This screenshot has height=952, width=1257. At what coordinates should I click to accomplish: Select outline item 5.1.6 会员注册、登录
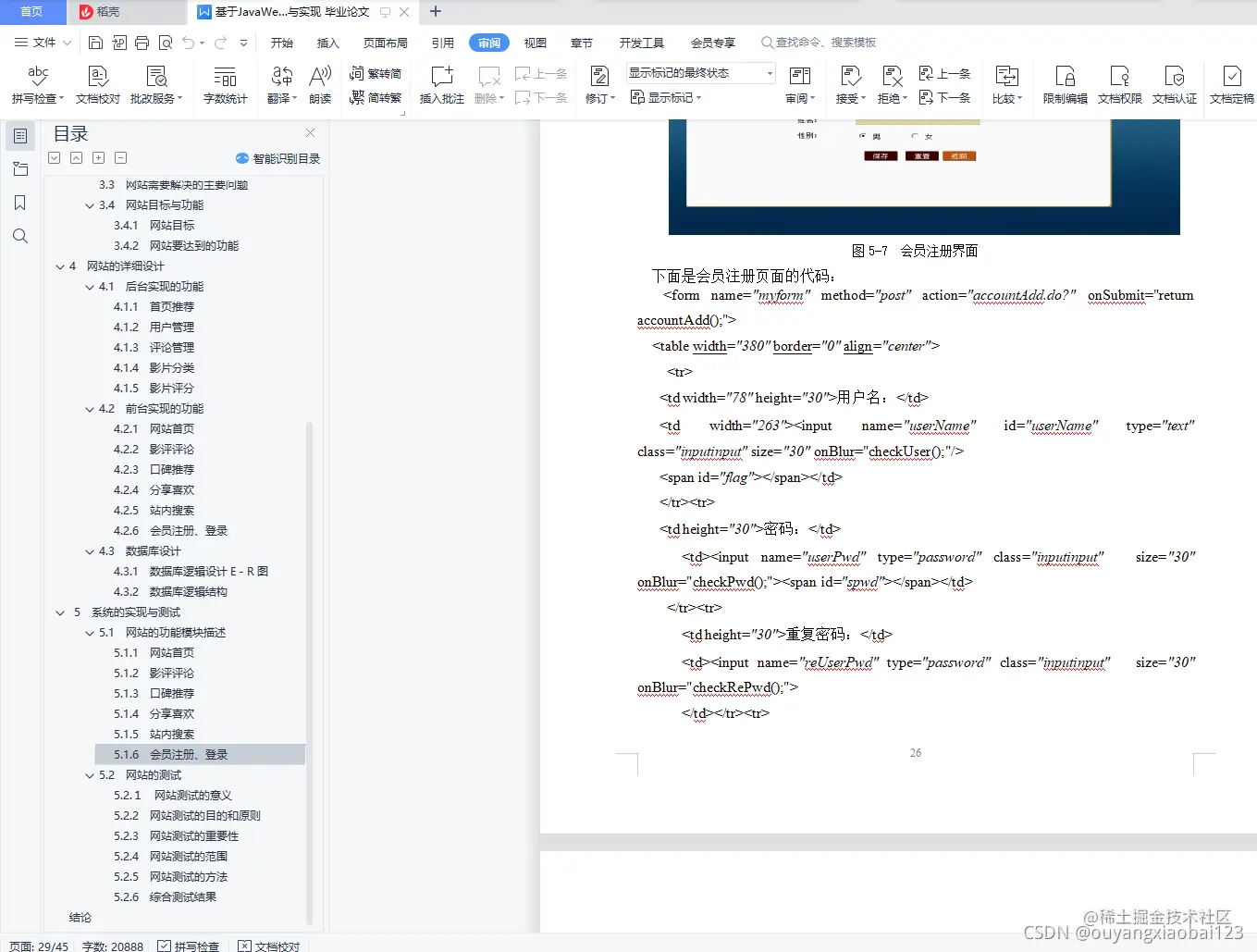[x=200, y=755]
